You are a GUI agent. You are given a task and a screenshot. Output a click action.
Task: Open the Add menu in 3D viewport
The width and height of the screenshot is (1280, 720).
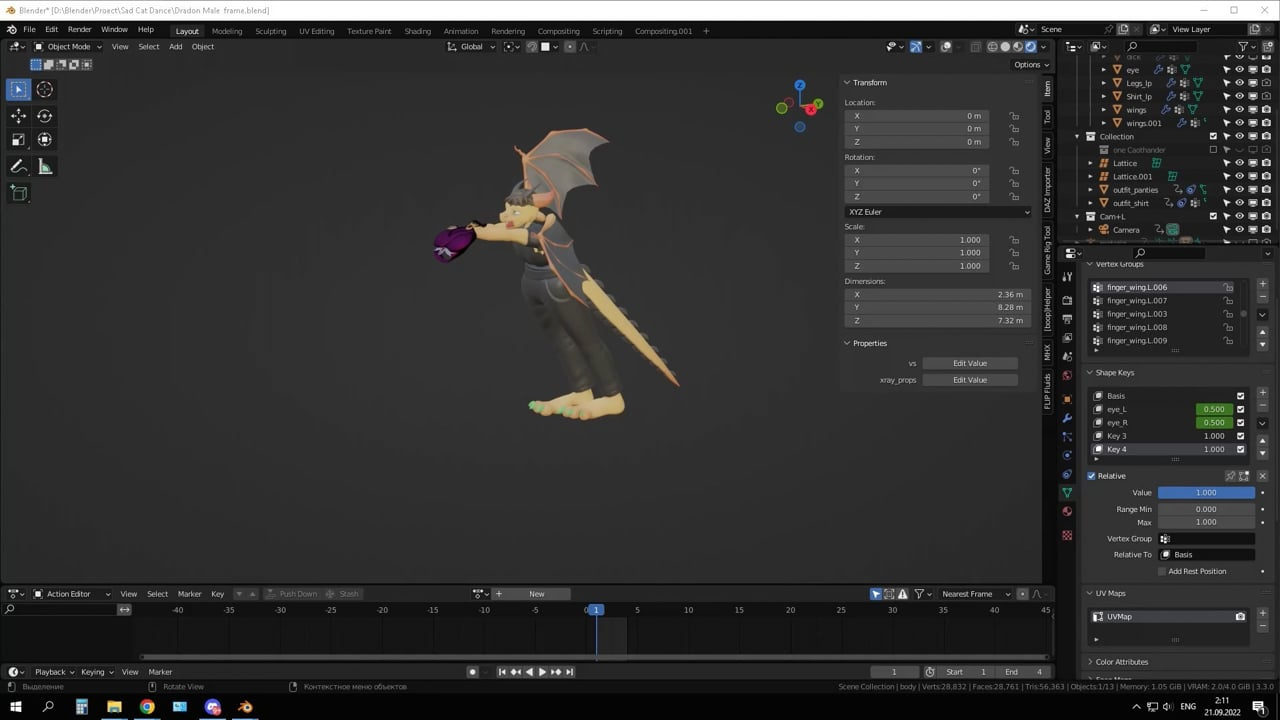click(175, 47)
